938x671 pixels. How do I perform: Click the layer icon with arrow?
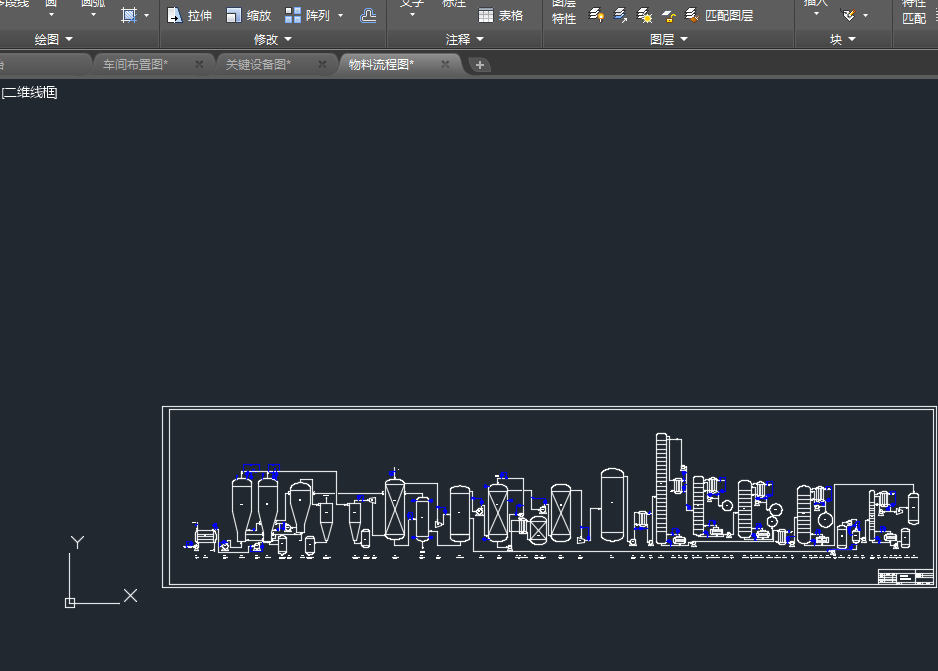tap(620, 15)
